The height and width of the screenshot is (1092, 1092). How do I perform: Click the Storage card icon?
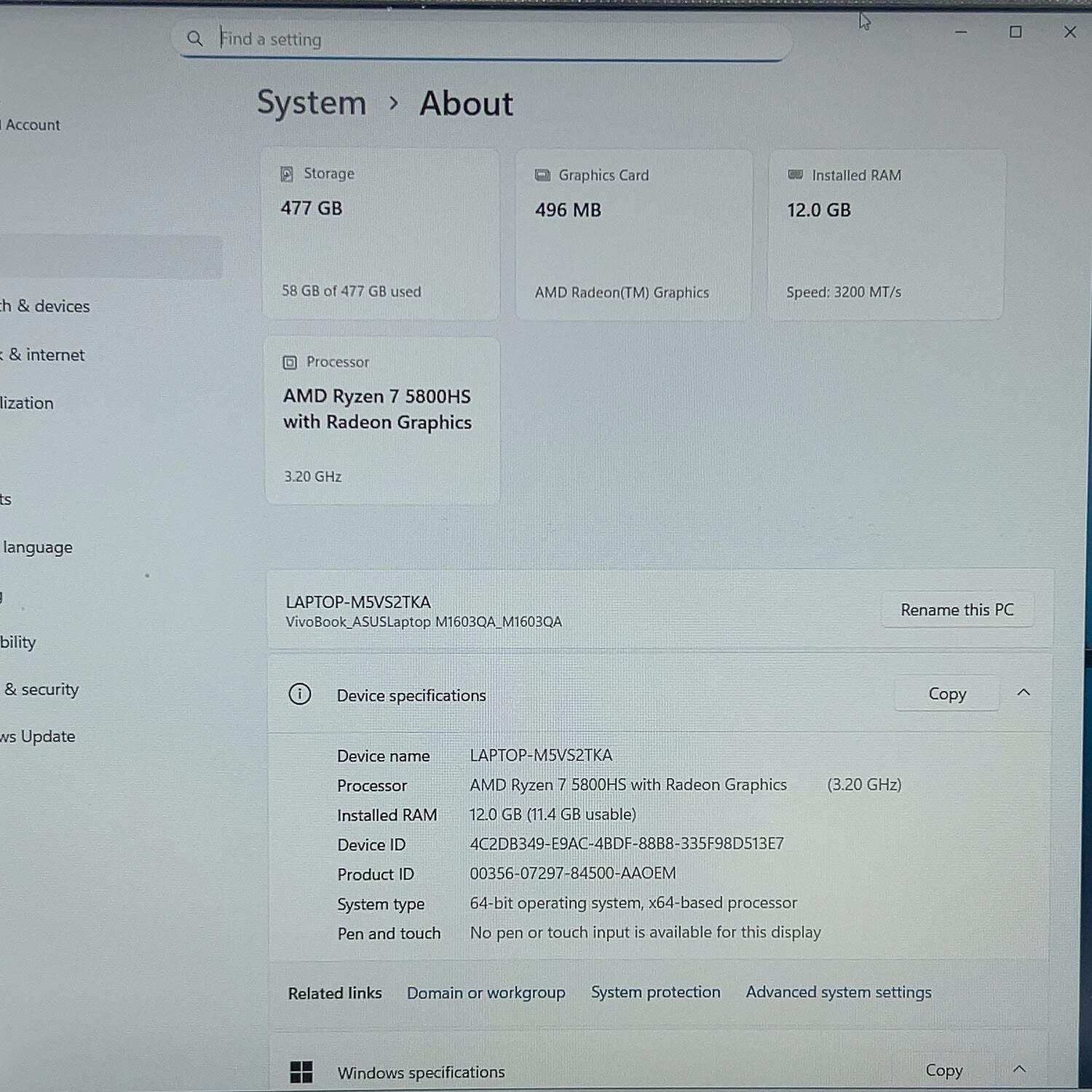287,174
